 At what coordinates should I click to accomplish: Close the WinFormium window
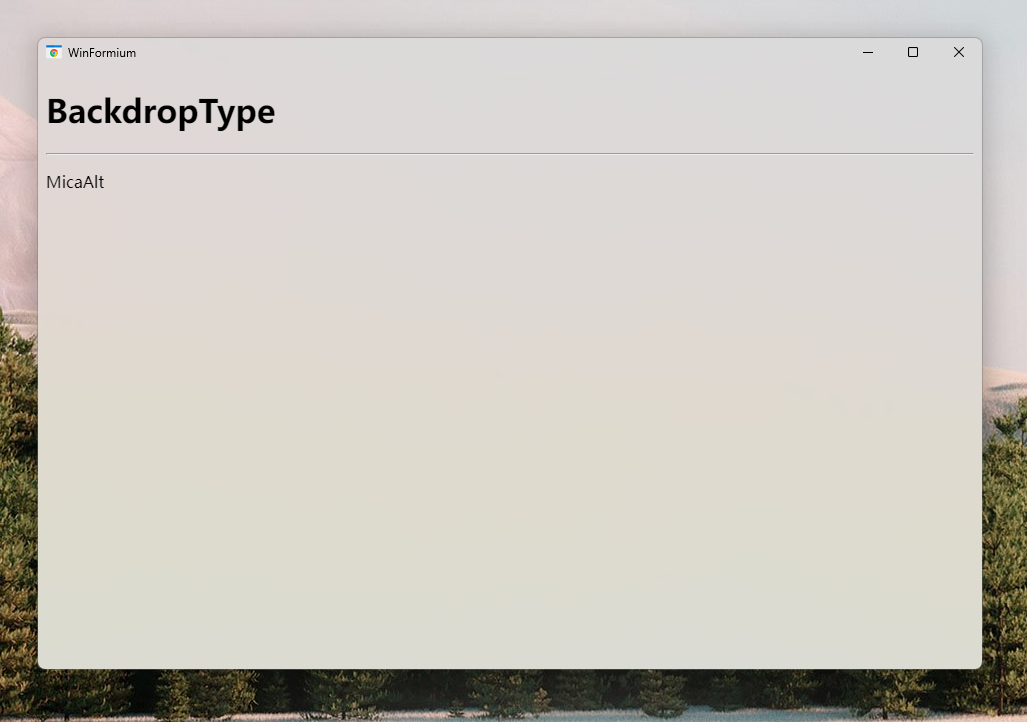[959, 52]
